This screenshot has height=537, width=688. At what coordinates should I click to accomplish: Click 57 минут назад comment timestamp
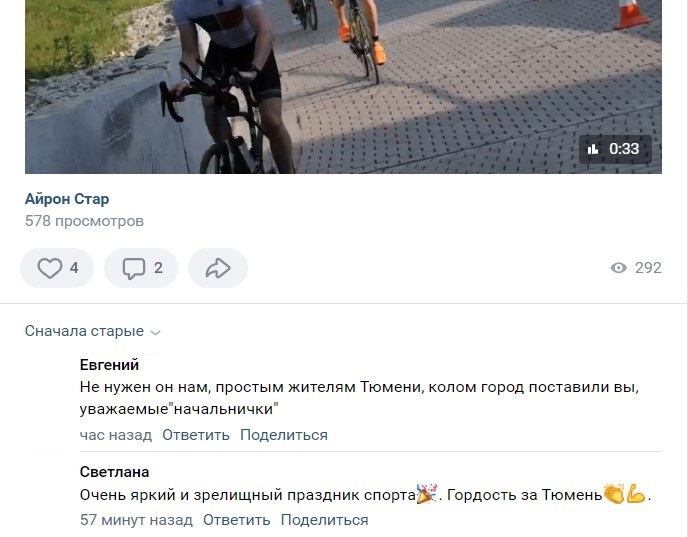[x=136, y=520]
